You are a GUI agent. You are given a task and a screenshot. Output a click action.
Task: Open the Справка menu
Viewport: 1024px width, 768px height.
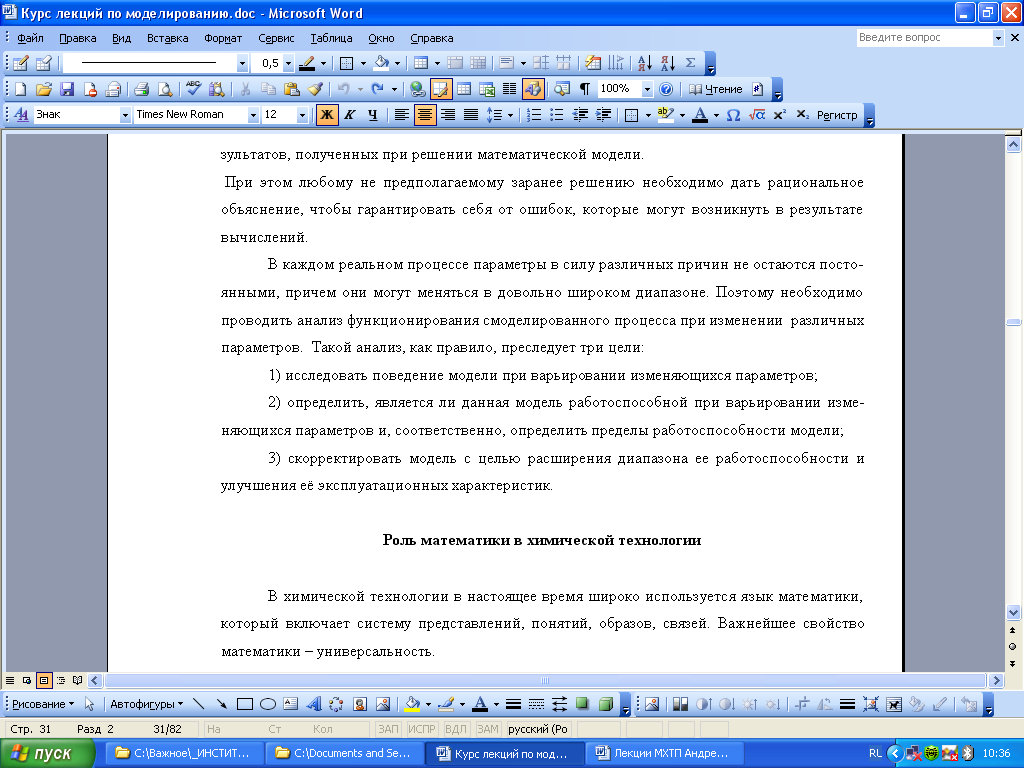[432, 38]
